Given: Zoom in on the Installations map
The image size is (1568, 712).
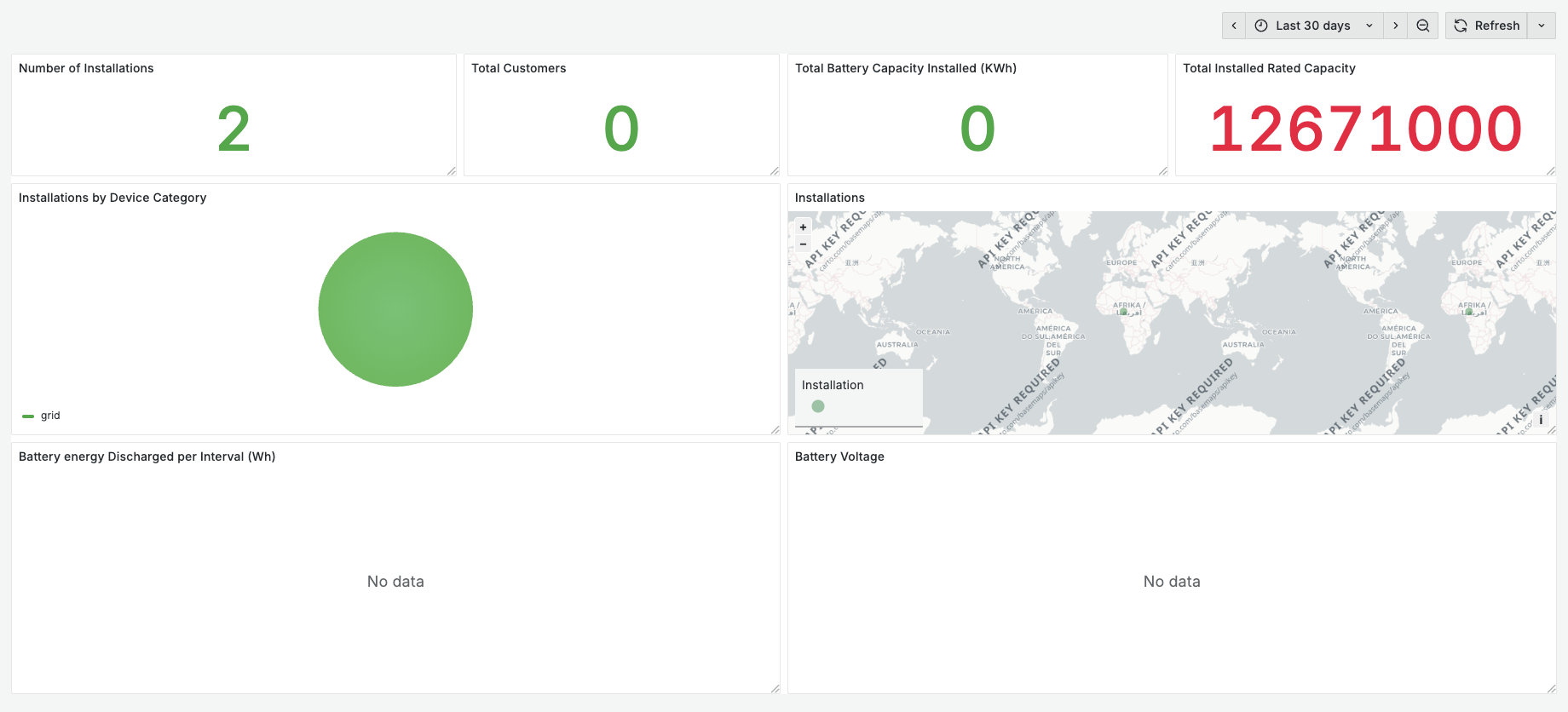Looking at the screenshot, I should pyautogui.click(x=803, y=227).
